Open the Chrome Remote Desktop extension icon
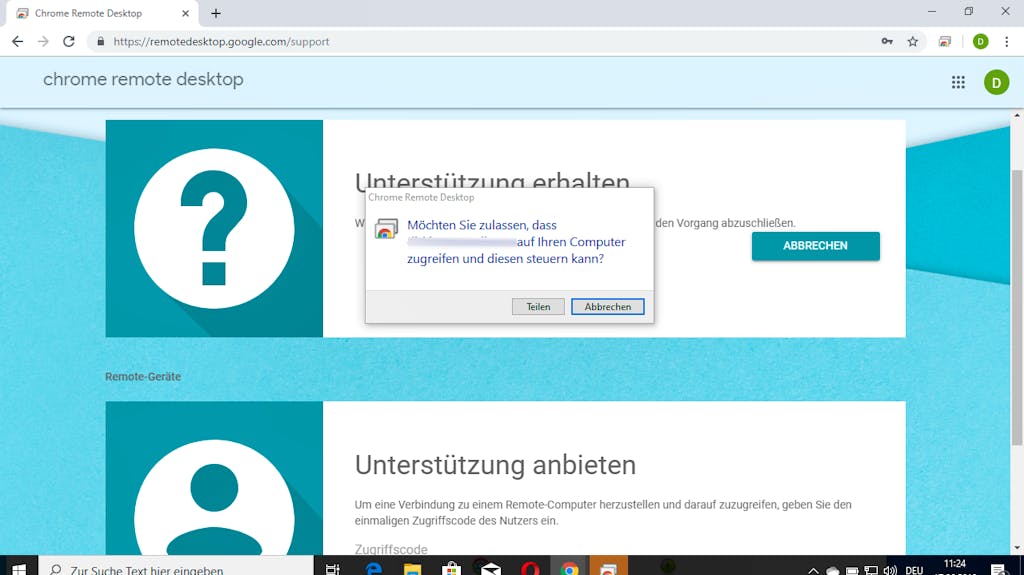The width and height of the screenshot is (1024, 575). [944, 41]
